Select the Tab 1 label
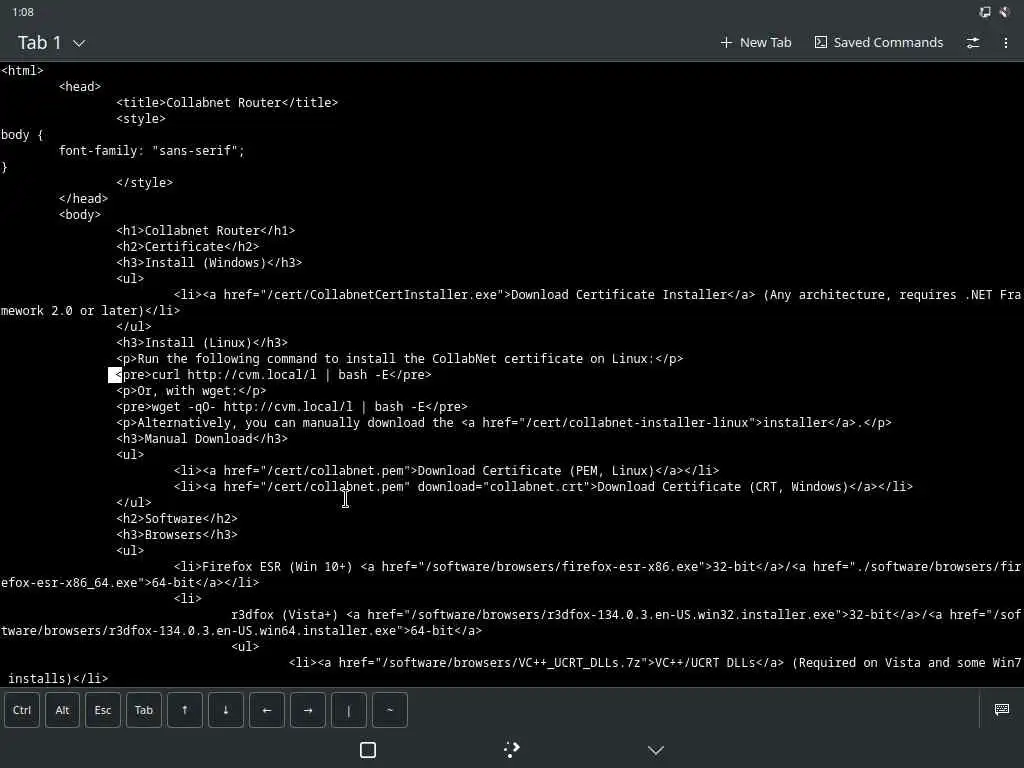The image size is (1024, 768). point(39,43)
